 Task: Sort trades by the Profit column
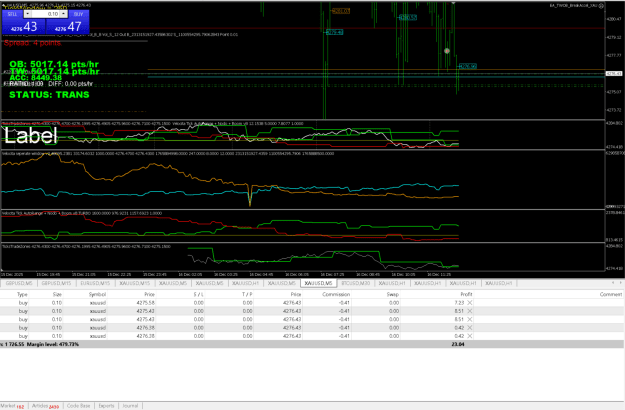pos(466,294)
